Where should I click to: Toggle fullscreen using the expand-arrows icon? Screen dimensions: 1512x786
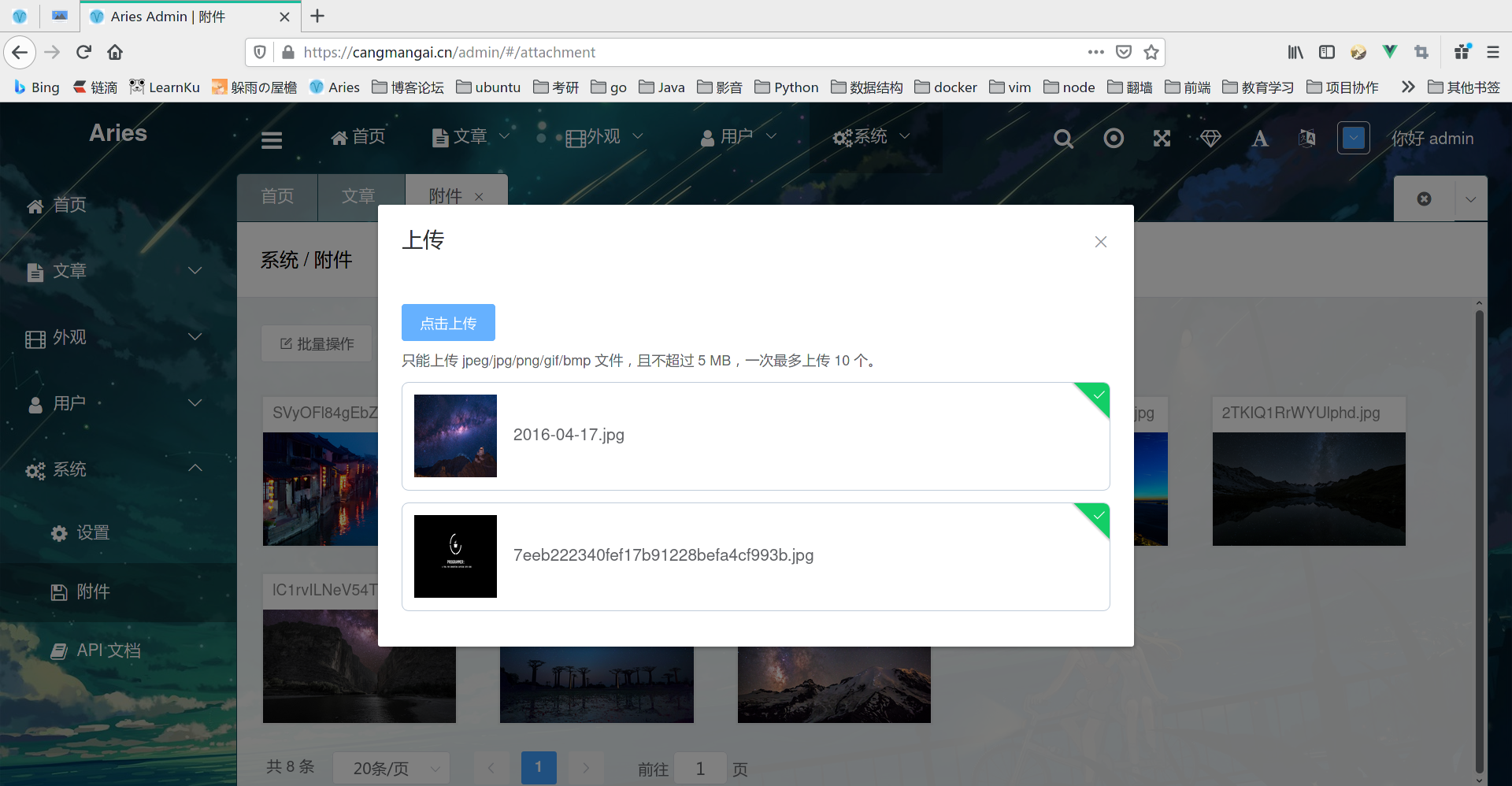click(x=1162, y=138)
